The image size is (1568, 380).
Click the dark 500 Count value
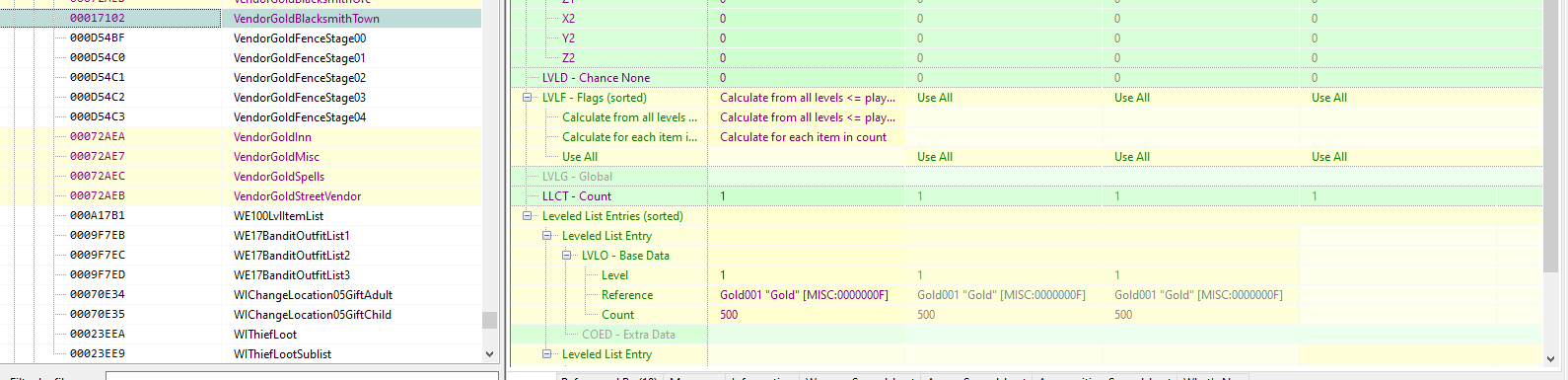tap(729, 315)
